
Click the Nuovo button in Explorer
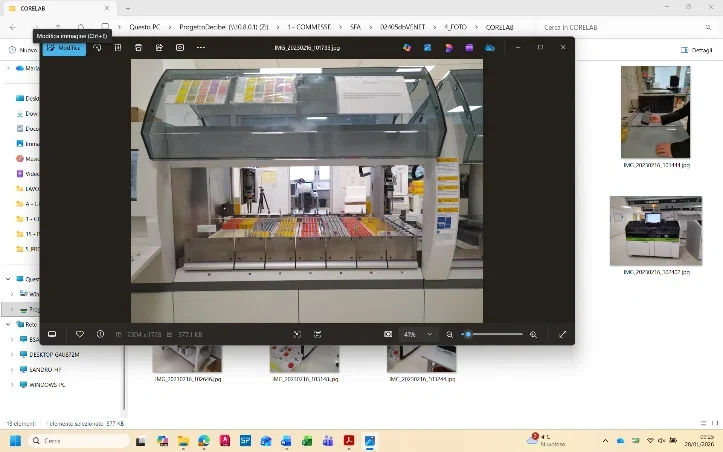(x=23, y=50)
